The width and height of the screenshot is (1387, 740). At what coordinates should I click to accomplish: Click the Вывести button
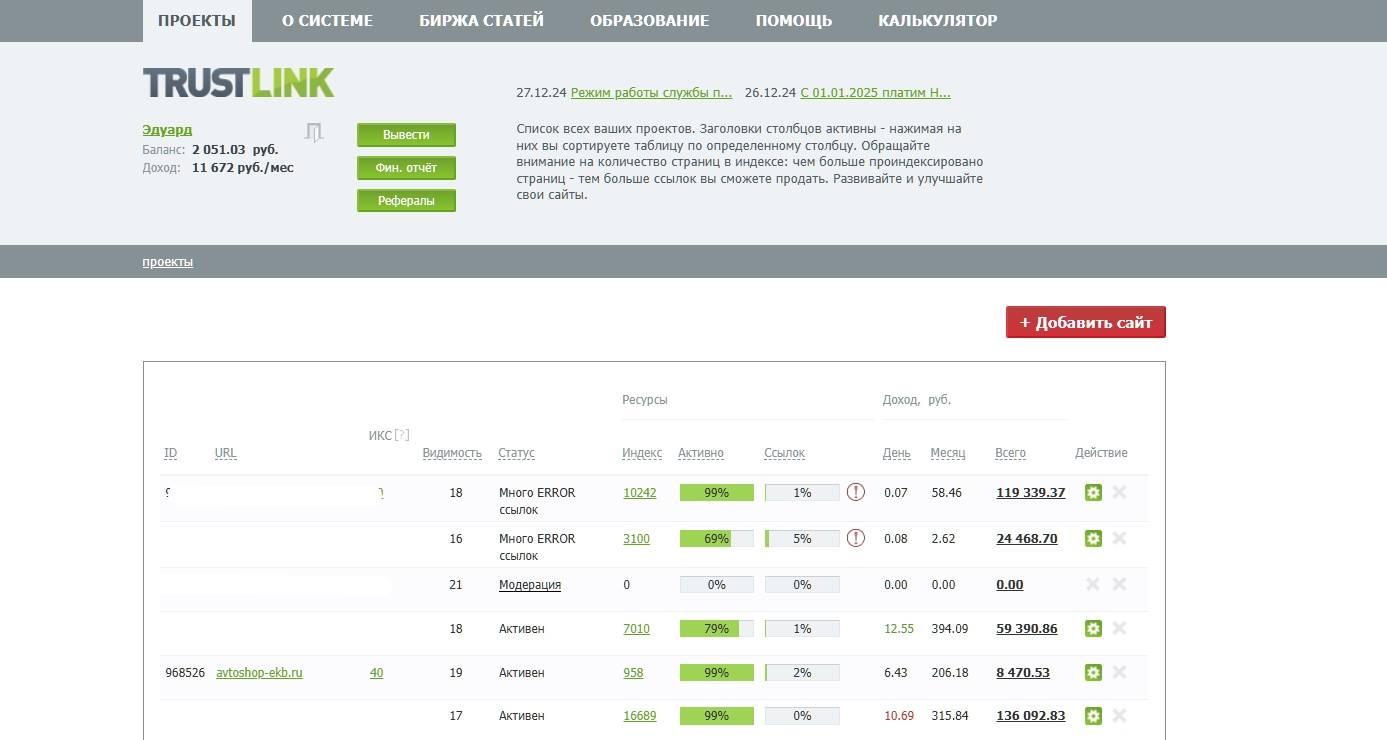tap(406, 135)
